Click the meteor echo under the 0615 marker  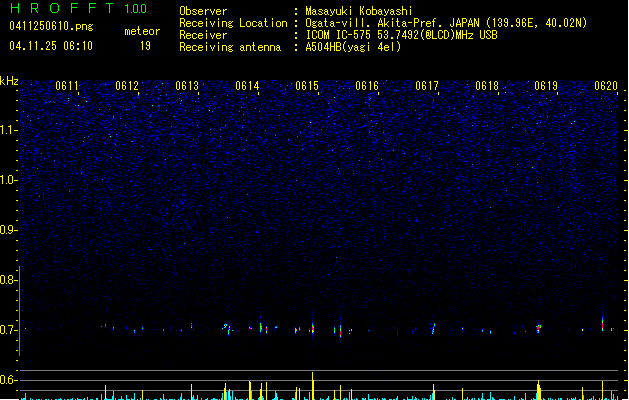312,329
